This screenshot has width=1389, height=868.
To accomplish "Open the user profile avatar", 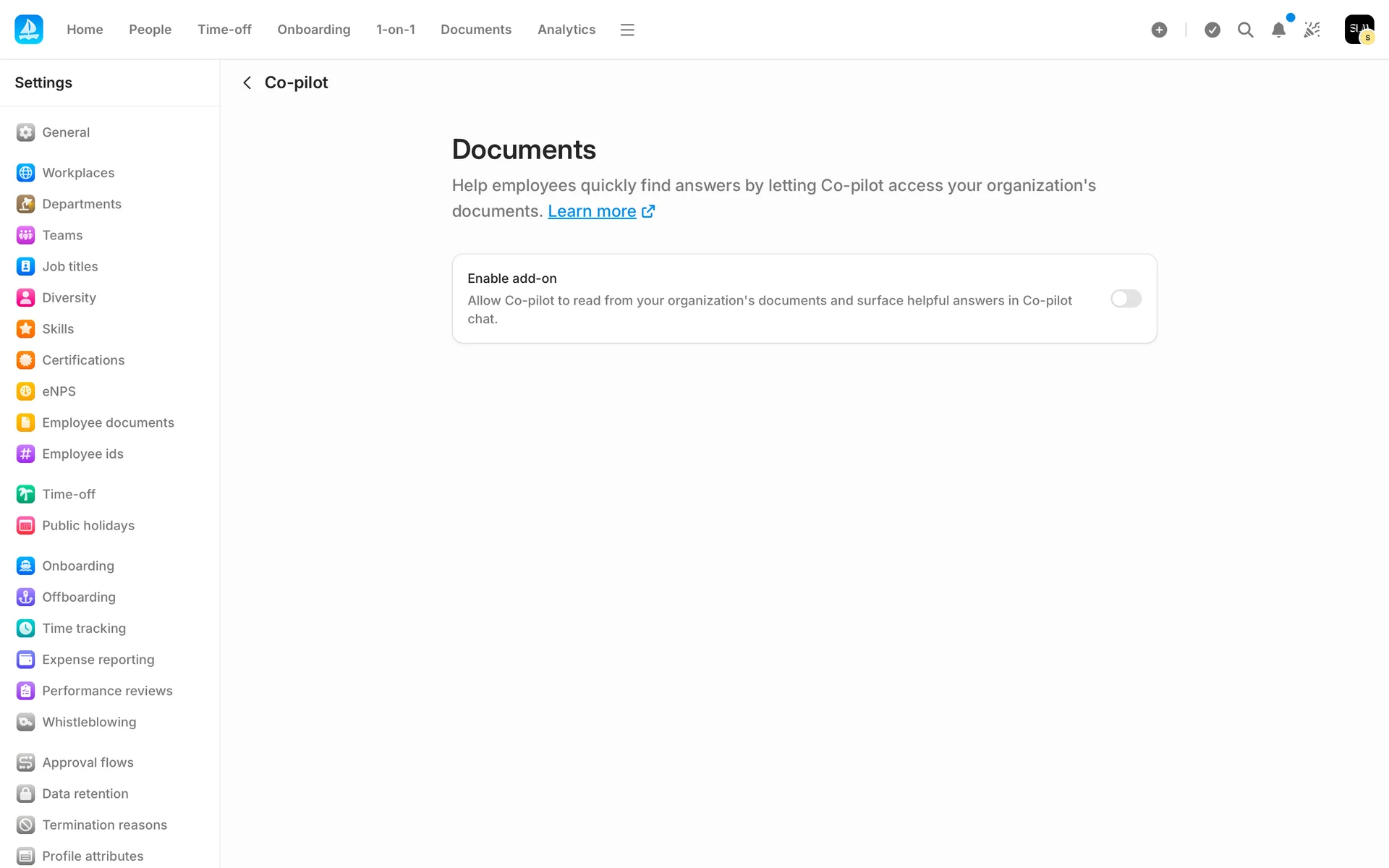I will pos(1359,30).
